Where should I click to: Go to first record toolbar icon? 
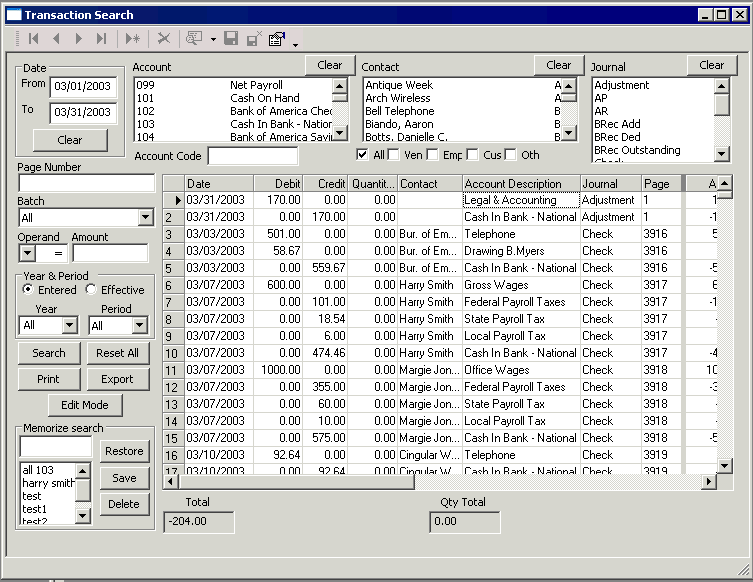(33, 38)
